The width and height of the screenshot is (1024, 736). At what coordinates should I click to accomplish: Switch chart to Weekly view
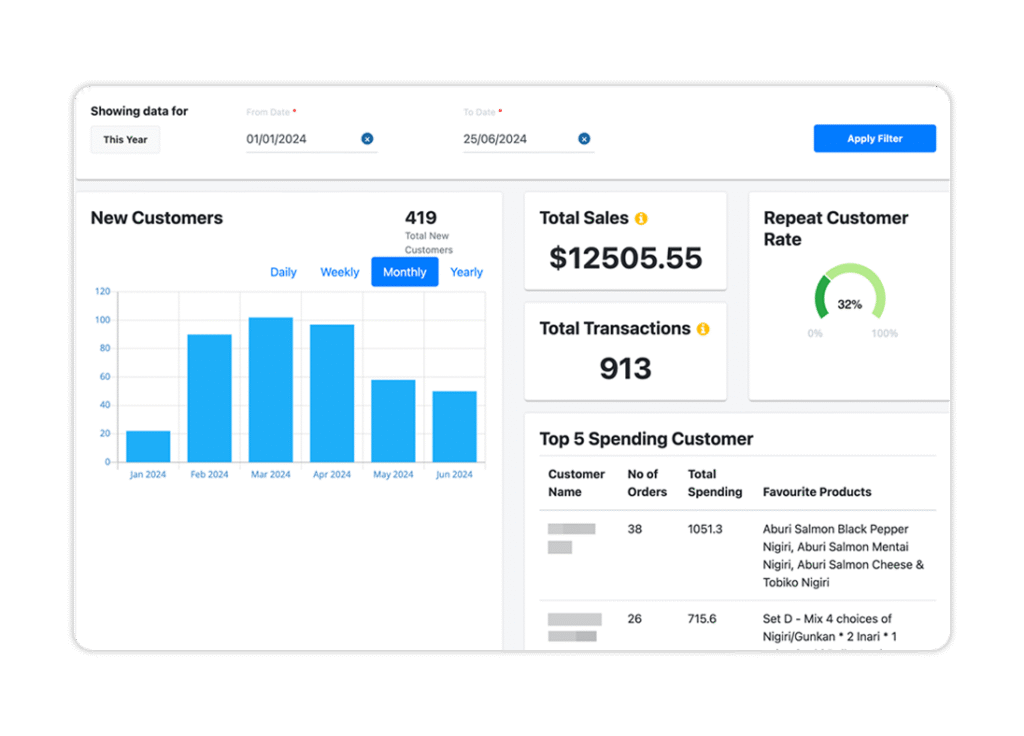coord(339,272)
